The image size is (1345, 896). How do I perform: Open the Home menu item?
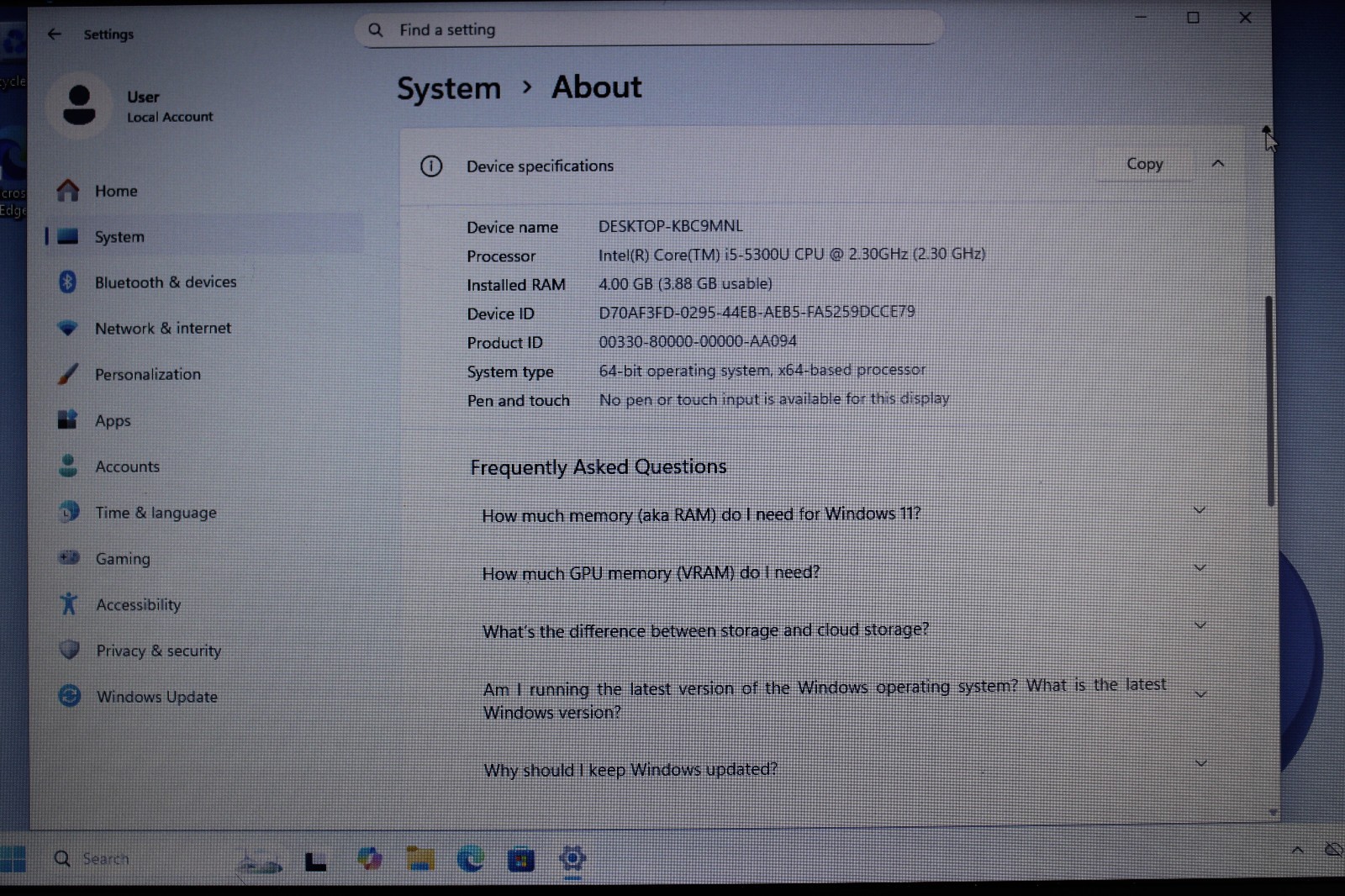pyautogui.click(x=116, y=191)
